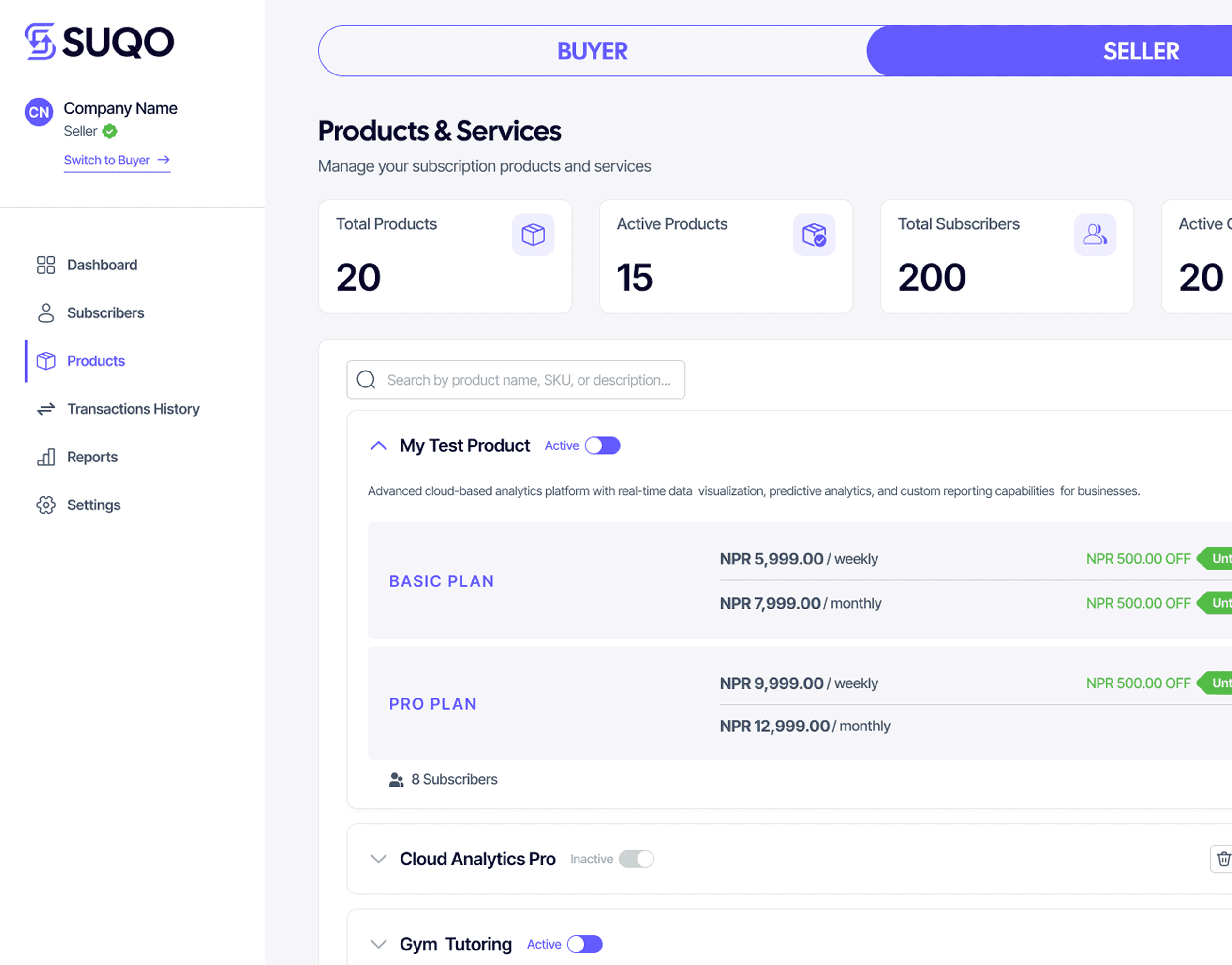The width and height of the screenshot is (1232, 965).
Task: Click the Total Products box icon
Action: click(x=533, y=235)
